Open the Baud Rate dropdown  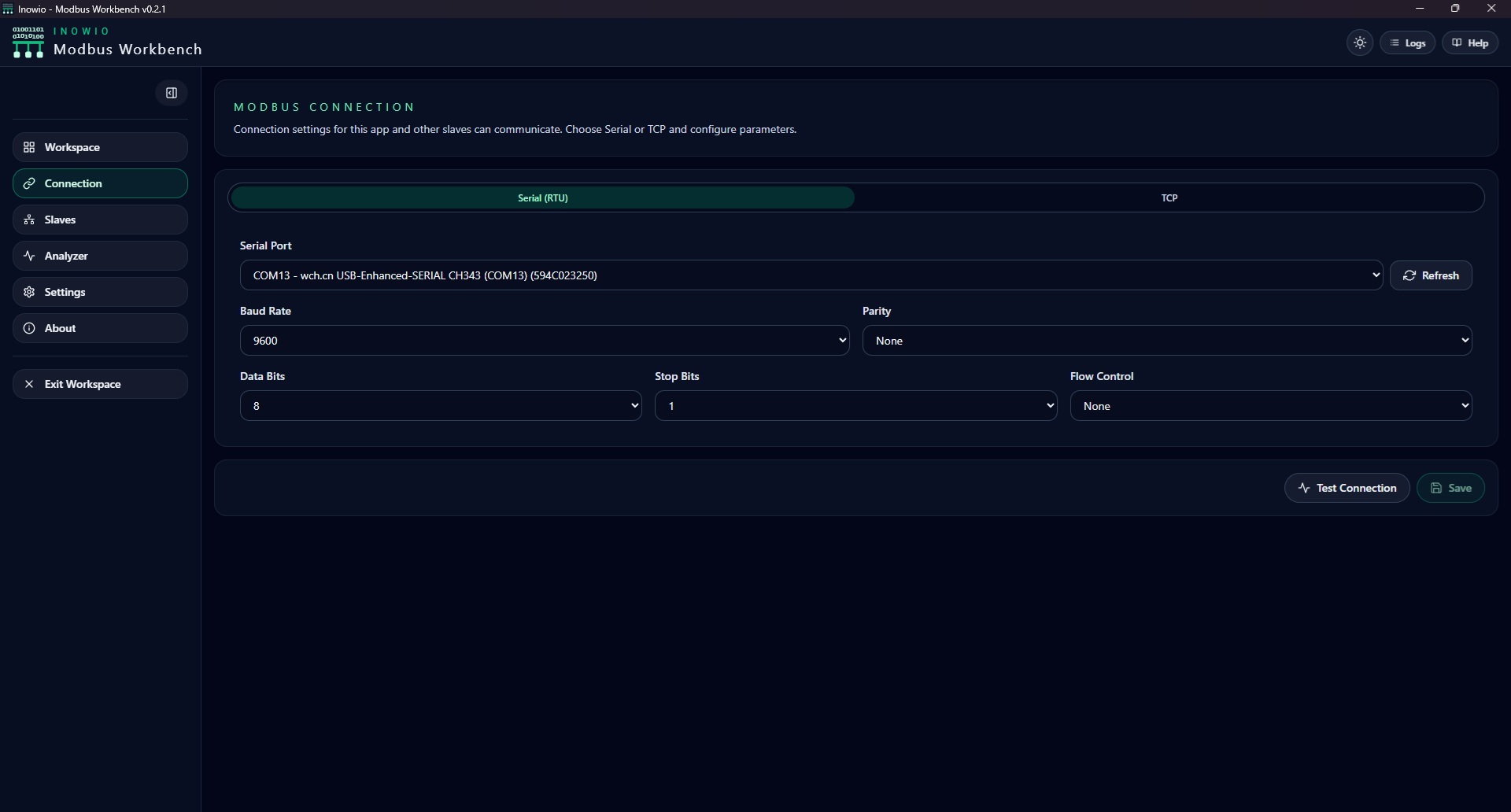[x=545, y=341]
